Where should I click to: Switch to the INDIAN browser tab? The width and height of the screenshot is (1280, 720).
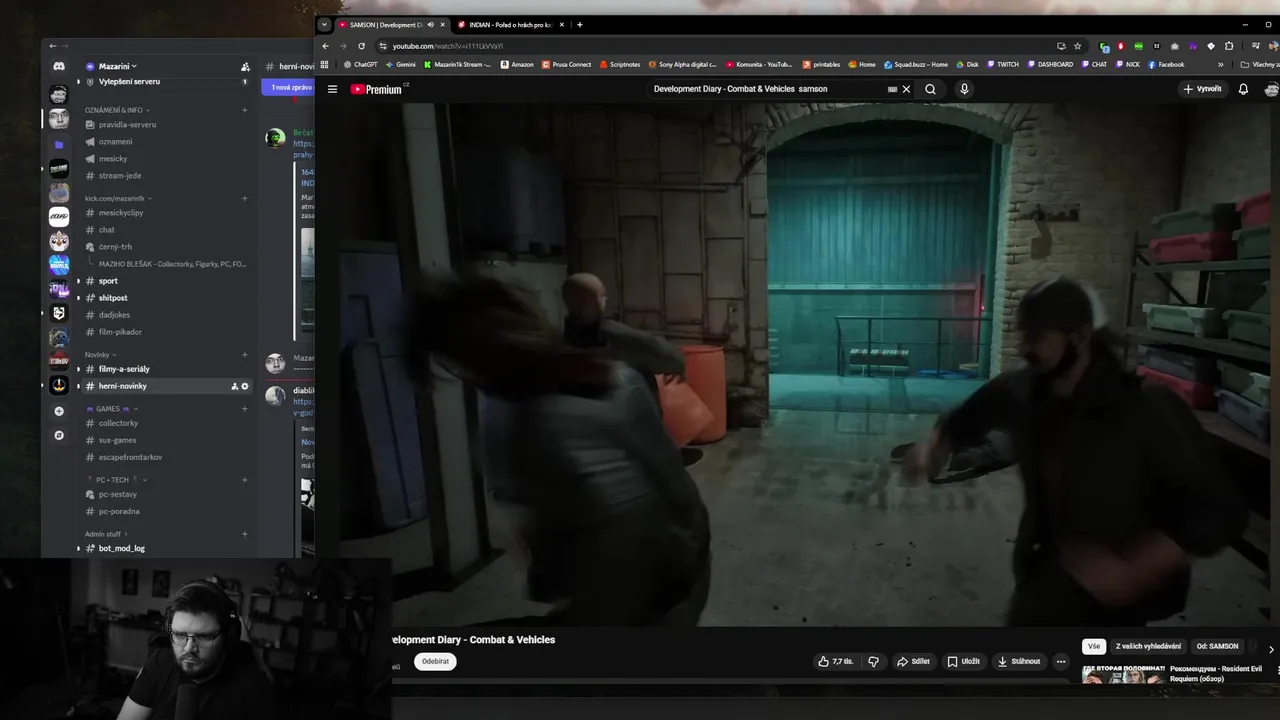click(x=510, y=24)
